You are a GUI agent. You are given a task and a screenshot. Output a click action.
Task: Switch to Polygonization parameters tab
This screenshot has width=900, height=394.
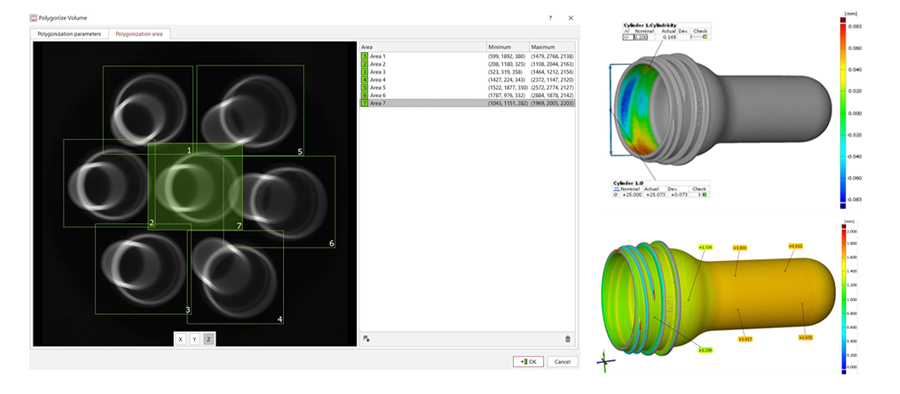pos(69,34)
